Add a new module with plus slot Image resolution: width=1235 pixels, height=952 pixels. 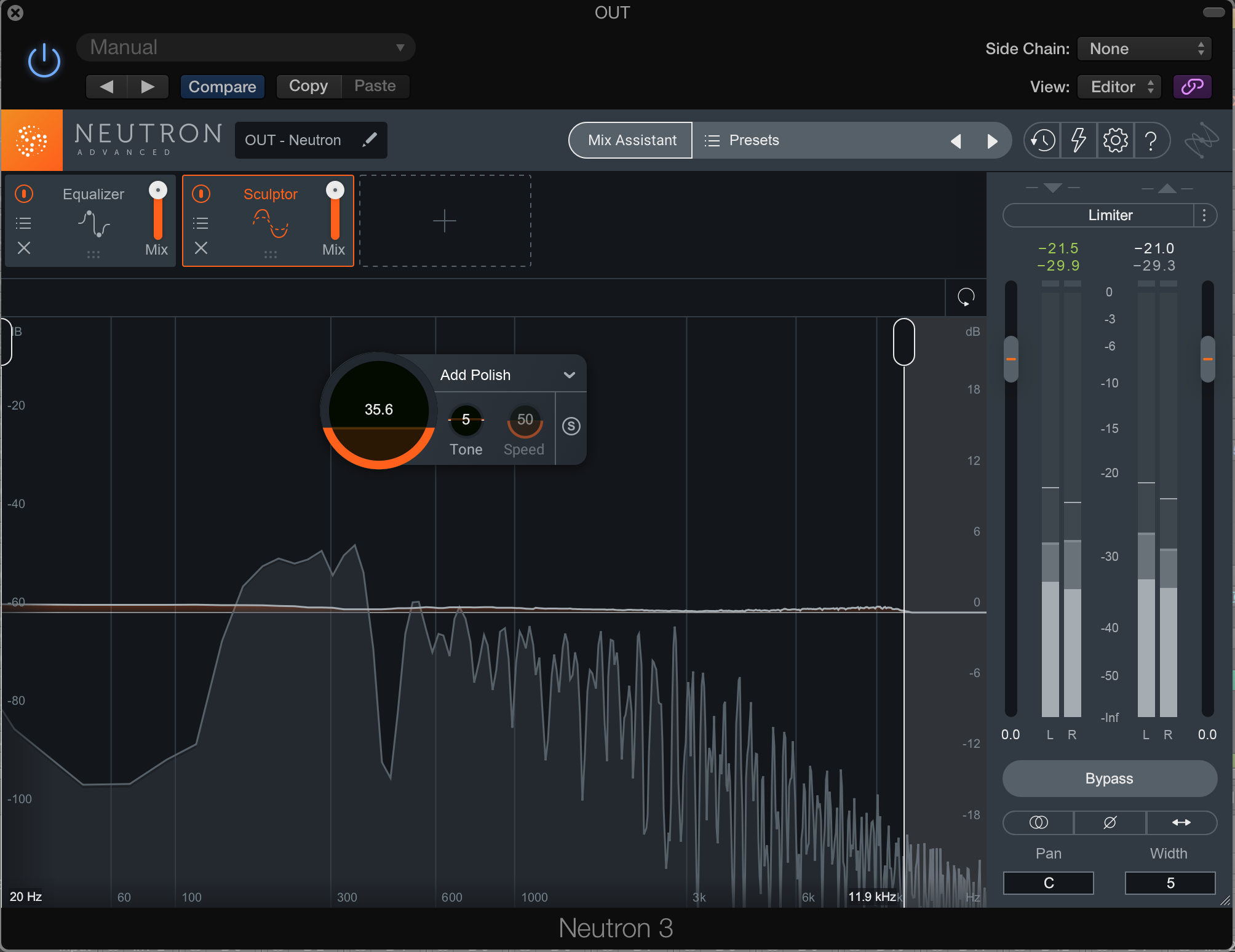coord(445,221)
